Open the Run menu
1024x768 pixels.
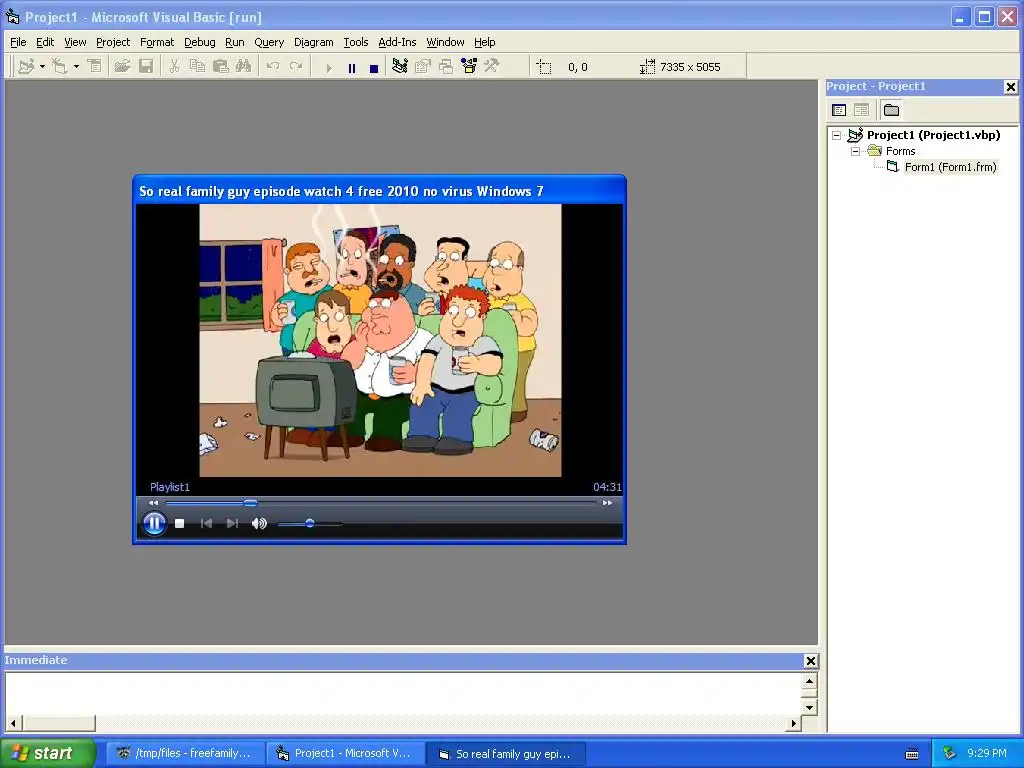[234, 42]
